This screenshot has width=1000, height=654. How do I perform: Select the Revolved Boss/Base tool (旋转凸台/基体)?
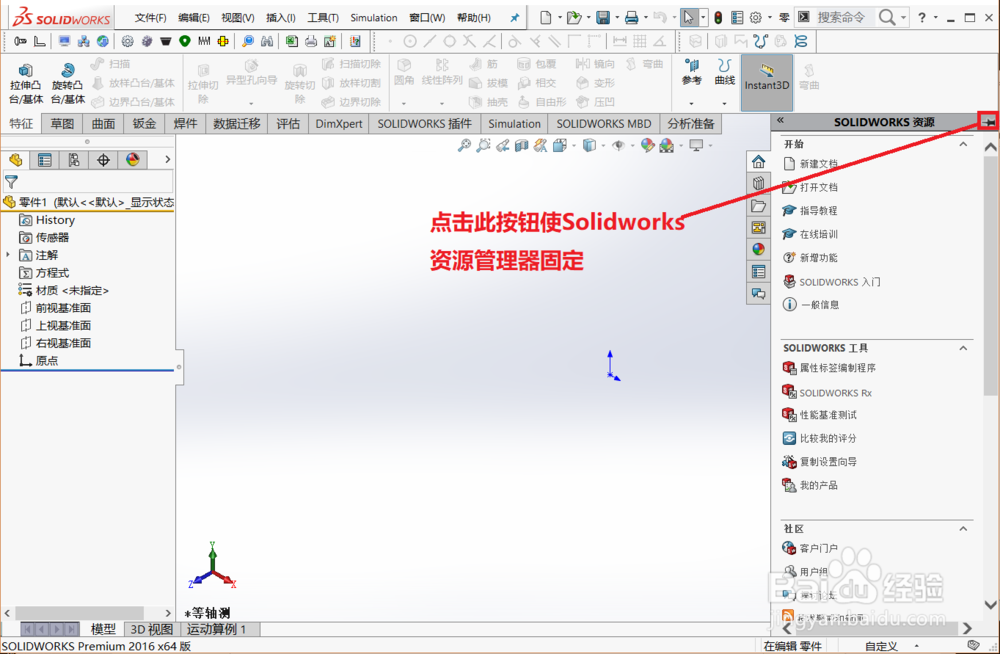pyautogui.click(x=68, y=83)
